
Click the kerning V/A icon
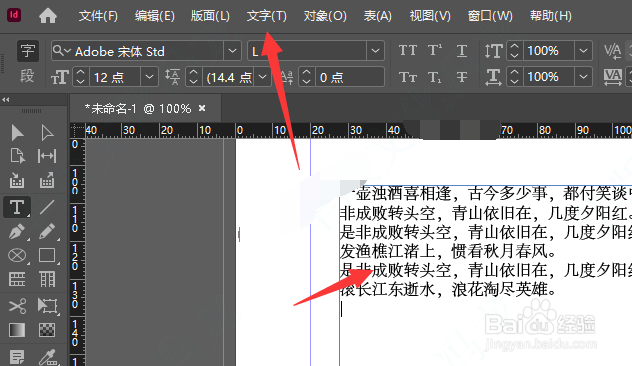pyautogui.click(x=612, y=51)
